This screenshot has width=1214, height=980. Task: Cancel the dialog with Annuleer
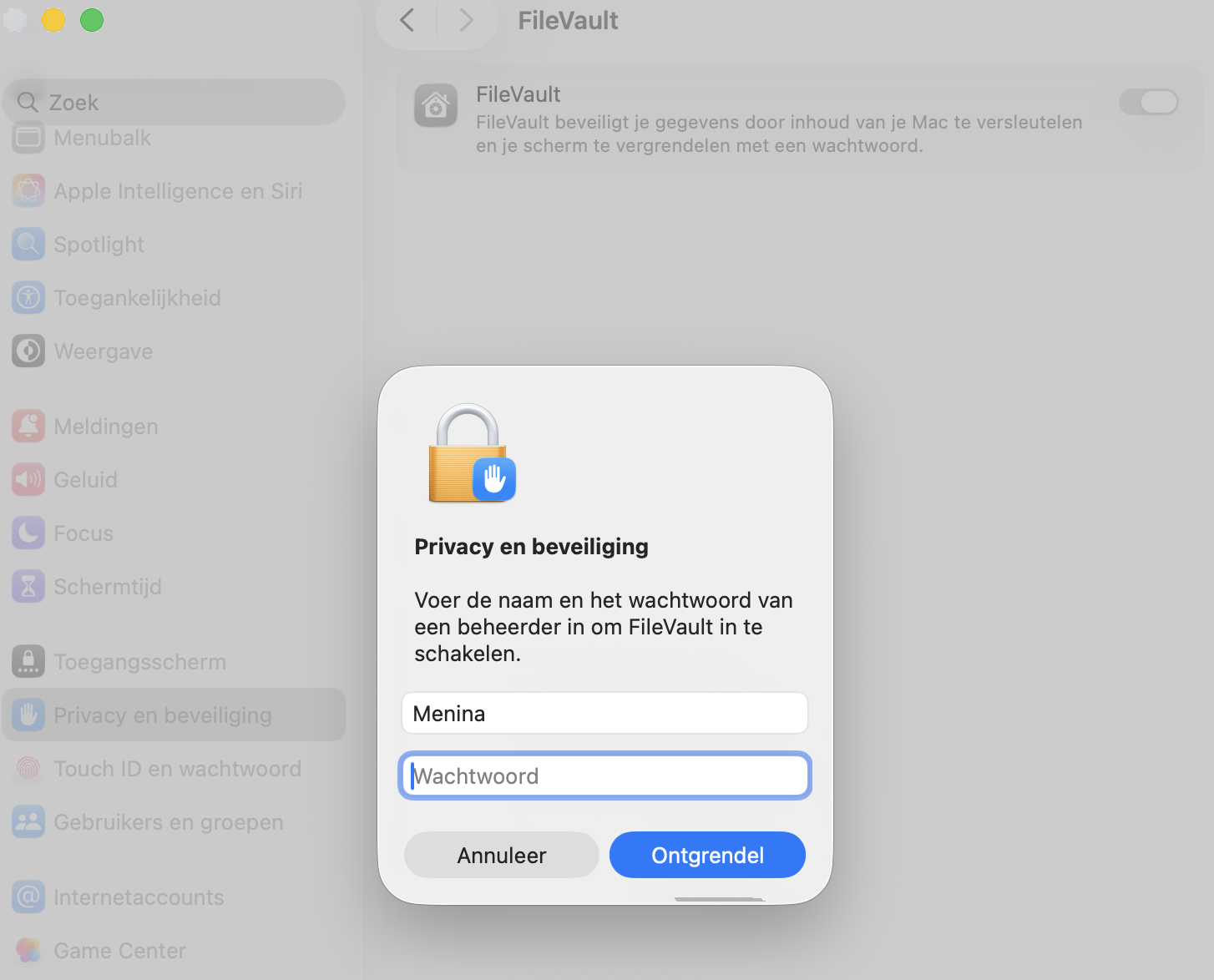(501, 855)
